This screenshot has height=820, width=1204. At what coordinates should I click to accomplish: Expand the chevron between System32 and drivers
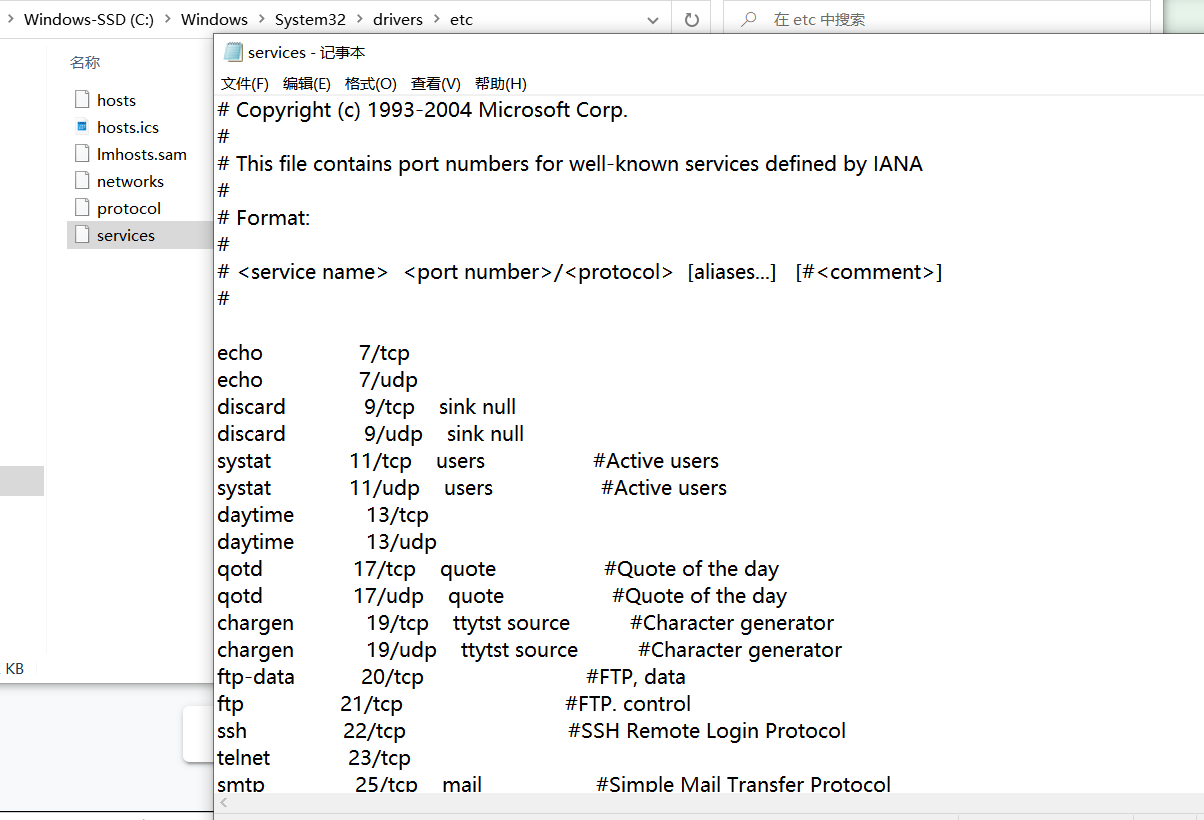click(x=360, y=19)
